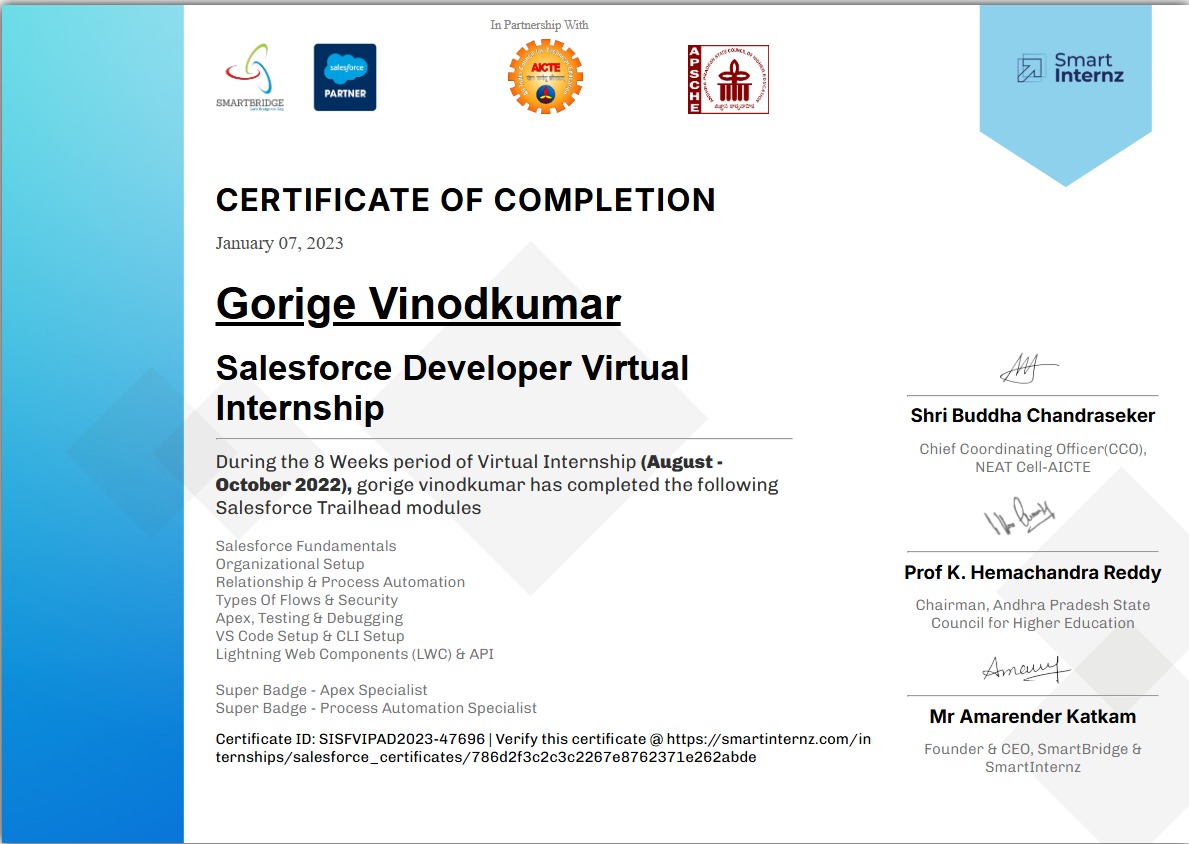Click the Salesforce Developer Virtual Internship title

click(x=452, y=387)
